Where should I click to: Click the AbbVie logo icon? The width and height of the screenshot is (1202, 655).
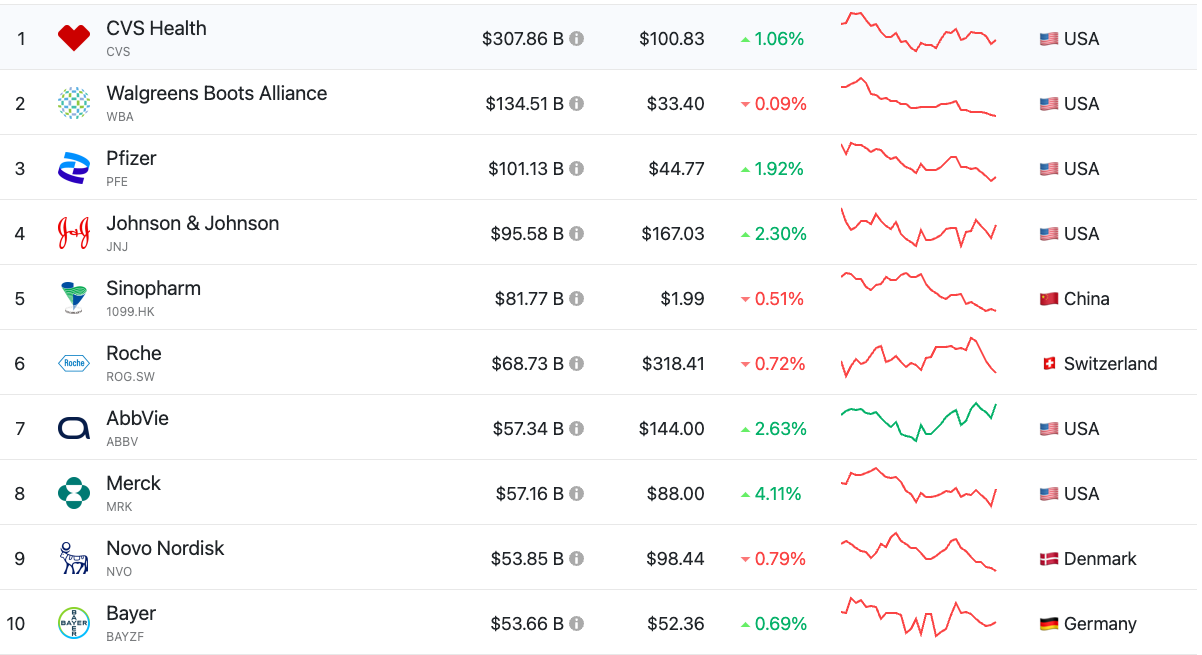(x=74, y=428)
